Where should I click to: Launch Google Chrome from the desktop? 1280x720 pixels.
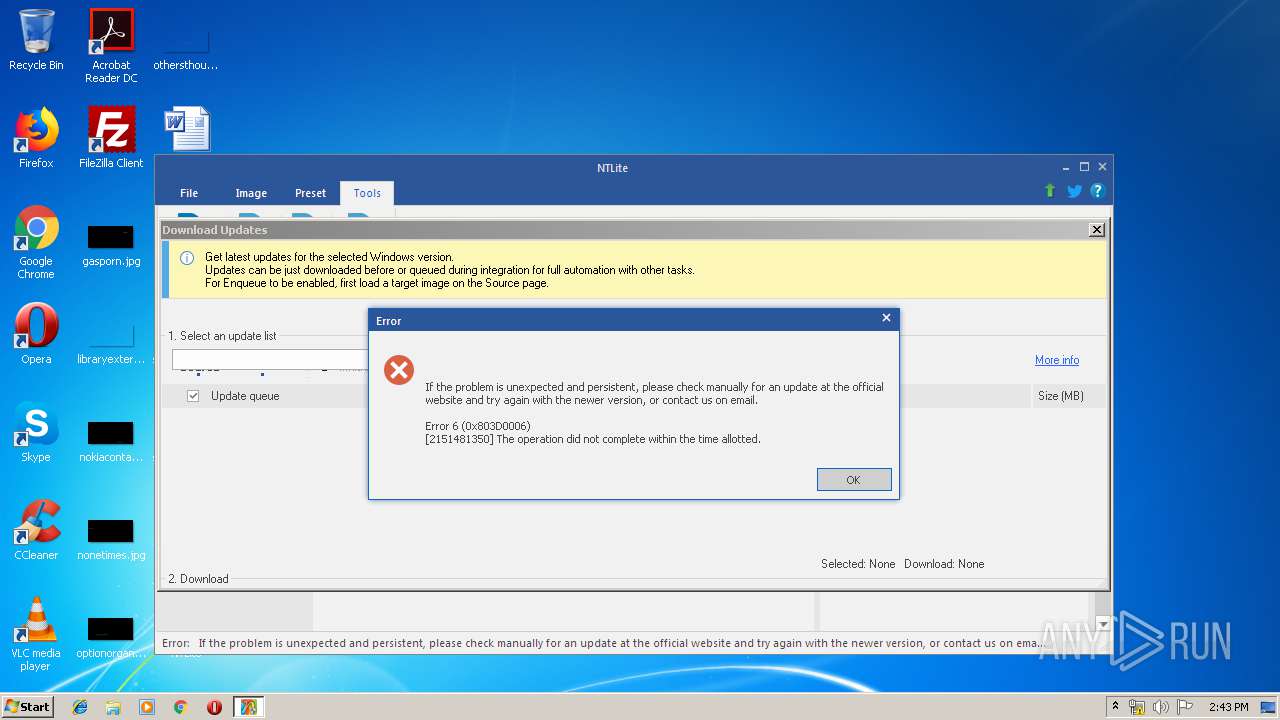pos(36,242)
